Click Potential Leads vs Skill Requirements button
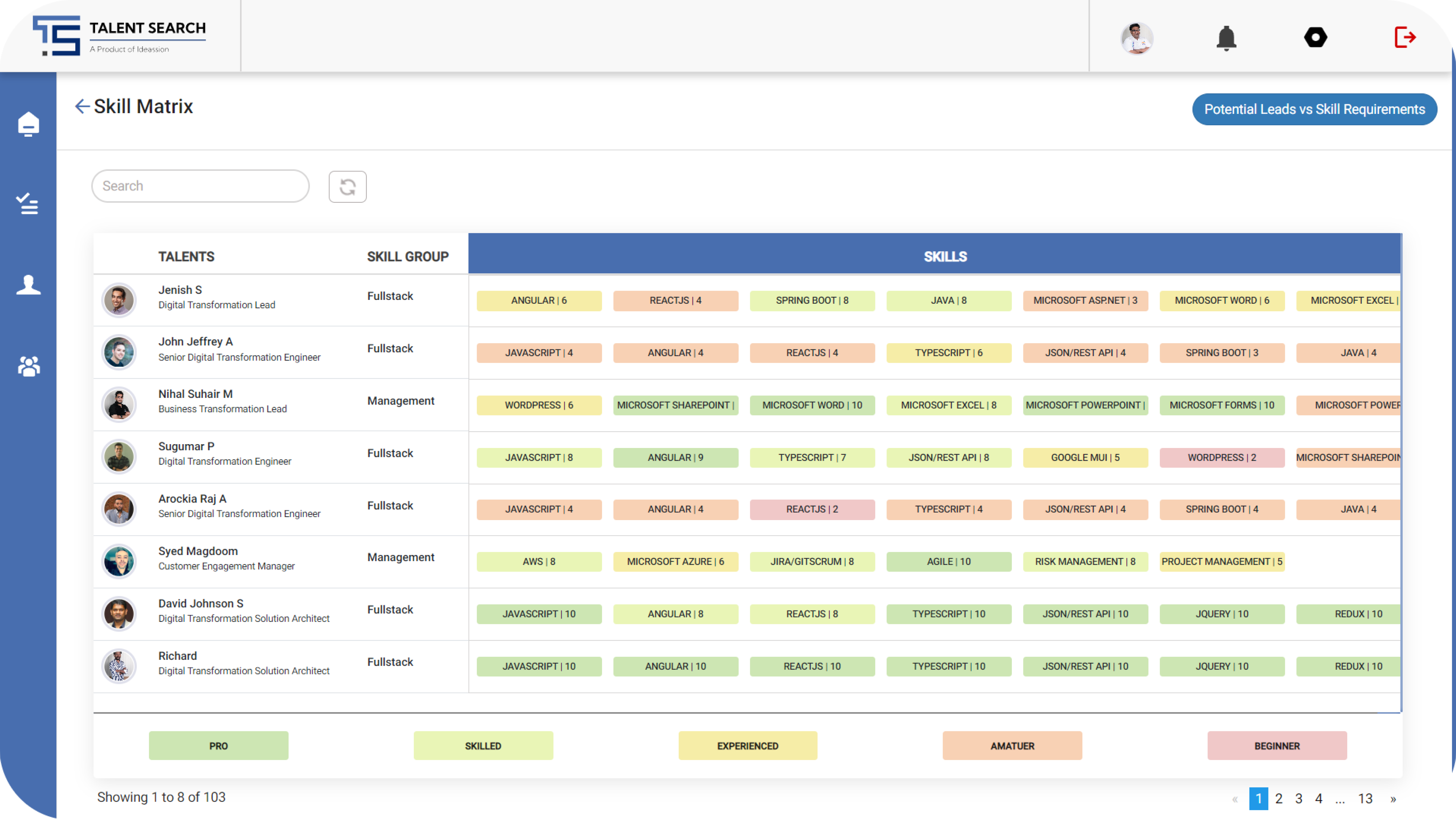1456x820 pixels. 1314,109
